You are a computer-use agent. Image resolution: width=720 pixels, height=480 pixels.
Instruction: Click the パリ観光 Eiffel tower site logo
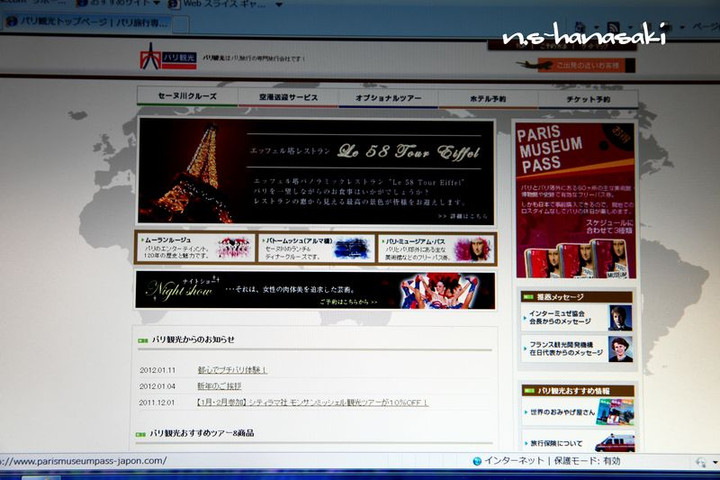click(168, 57)
